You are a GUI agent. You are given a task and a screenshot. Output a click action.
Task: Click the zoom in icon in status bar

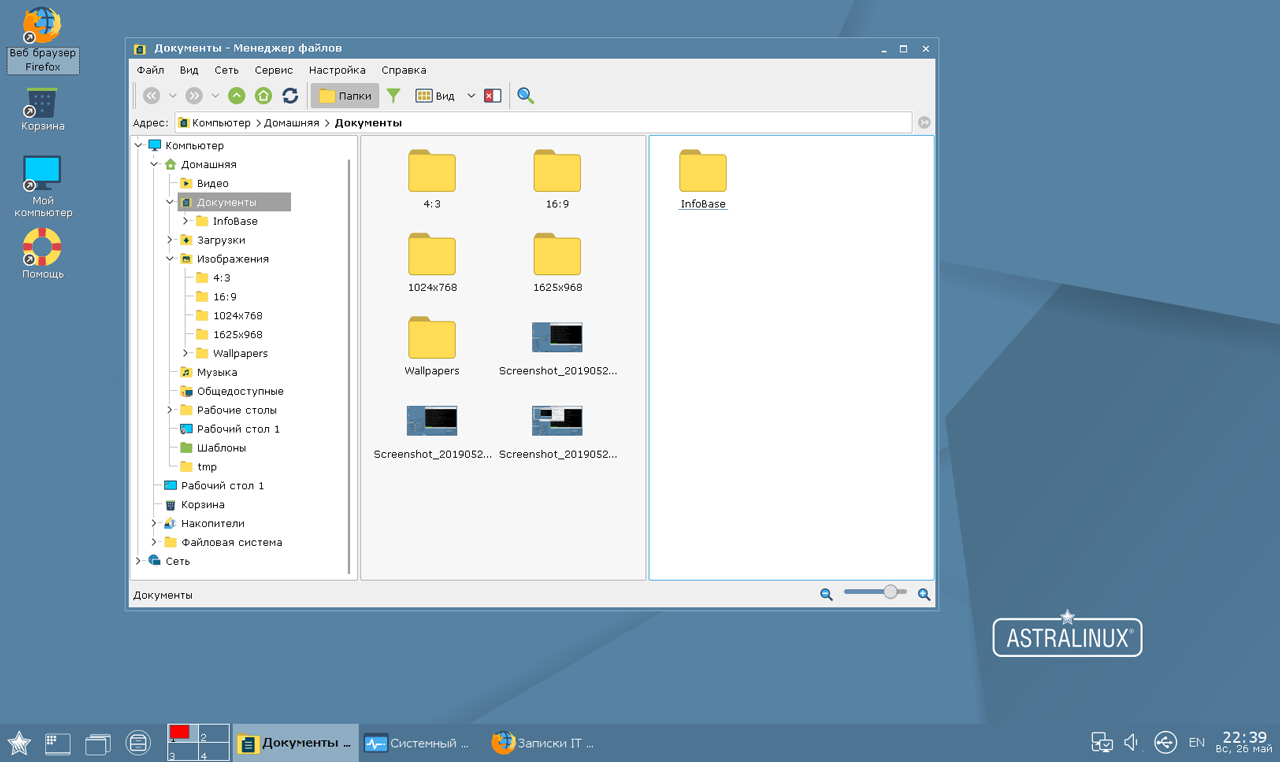click(924, 594)
